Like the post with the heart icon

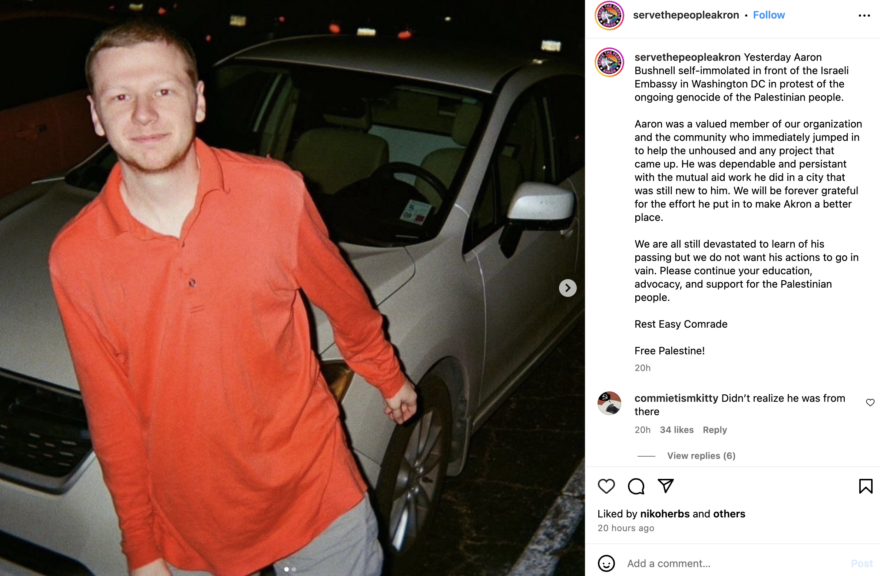tap(606, 486)
